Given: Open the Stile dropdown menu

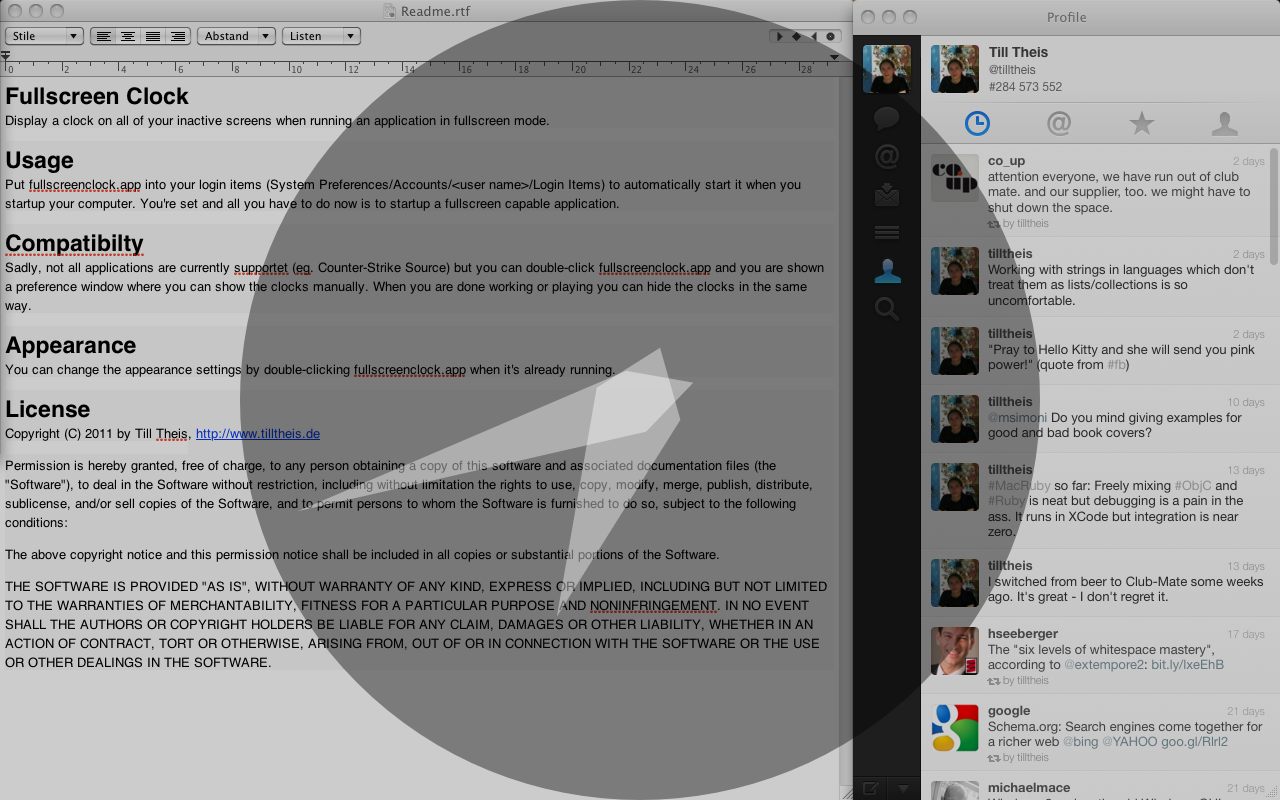Looking at the screenshot, I should [x=43, y=35].
